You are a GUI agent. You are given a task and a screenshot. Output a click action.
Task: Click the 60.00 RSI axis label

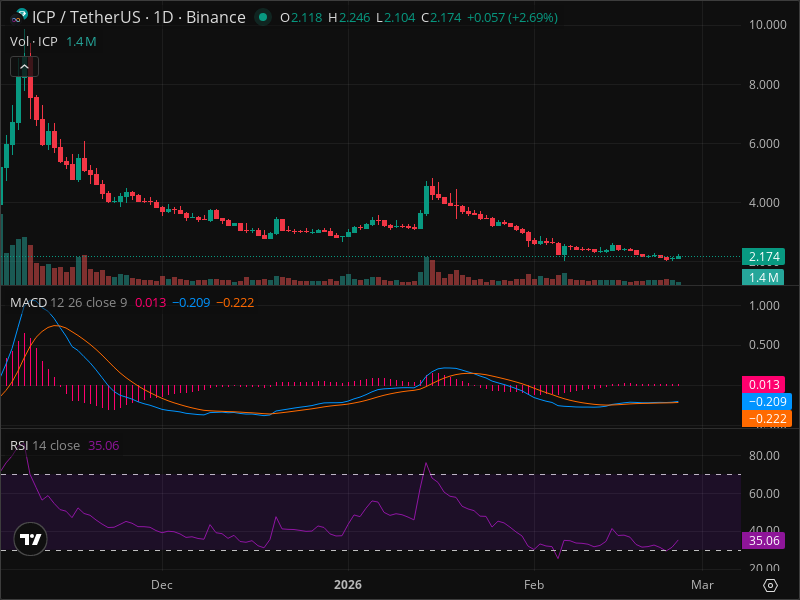pyautogui.click(x=764, y=494)
